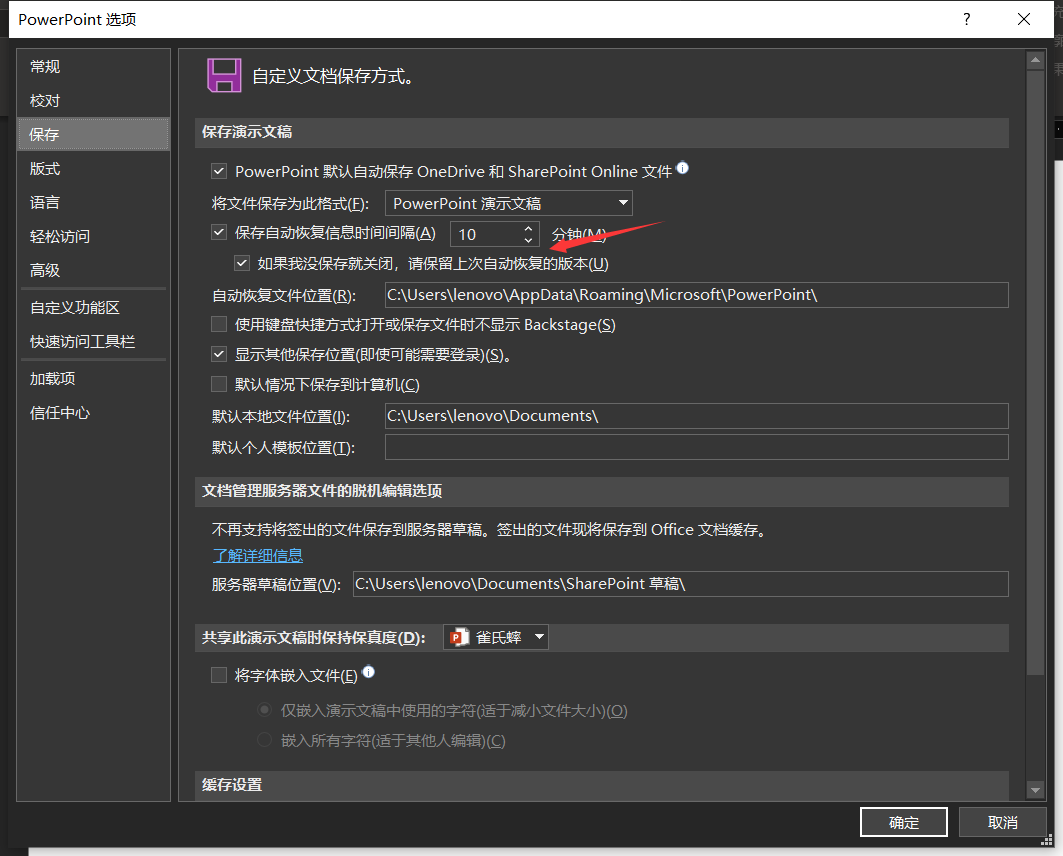Enable 将字体嵌入文件 checkbox
This screenshot has width=1063, height=856.
(x=219, y=675)
